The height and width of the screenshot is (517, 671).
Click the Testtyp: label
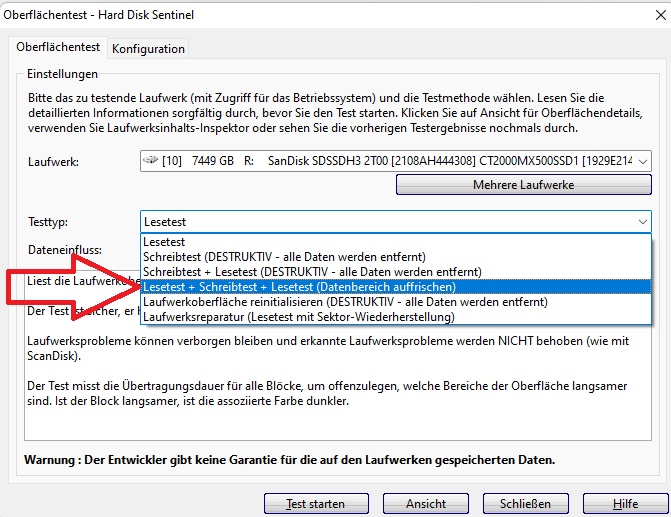(48, 222)
